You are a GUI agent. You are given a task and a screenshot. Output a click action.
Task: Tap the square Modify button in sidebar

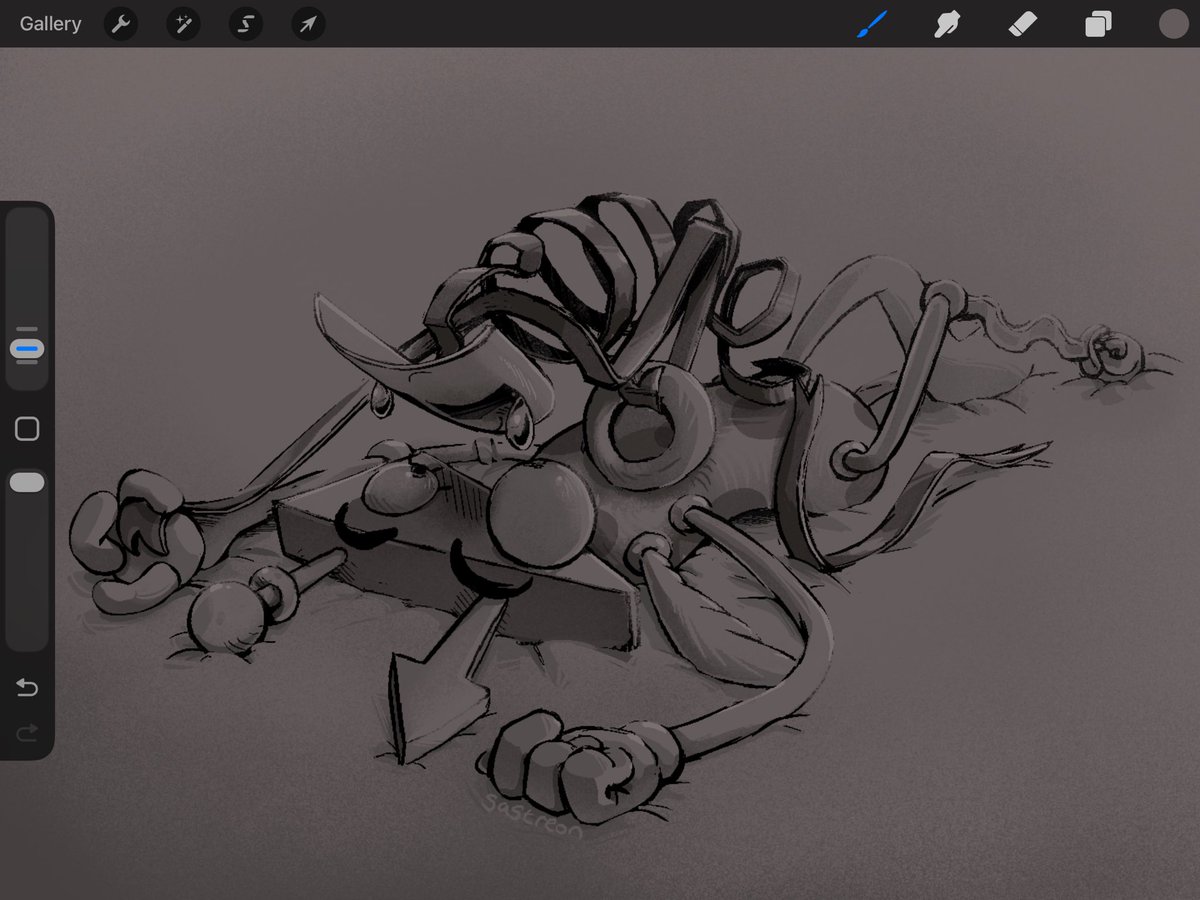[x=27, y=429]
